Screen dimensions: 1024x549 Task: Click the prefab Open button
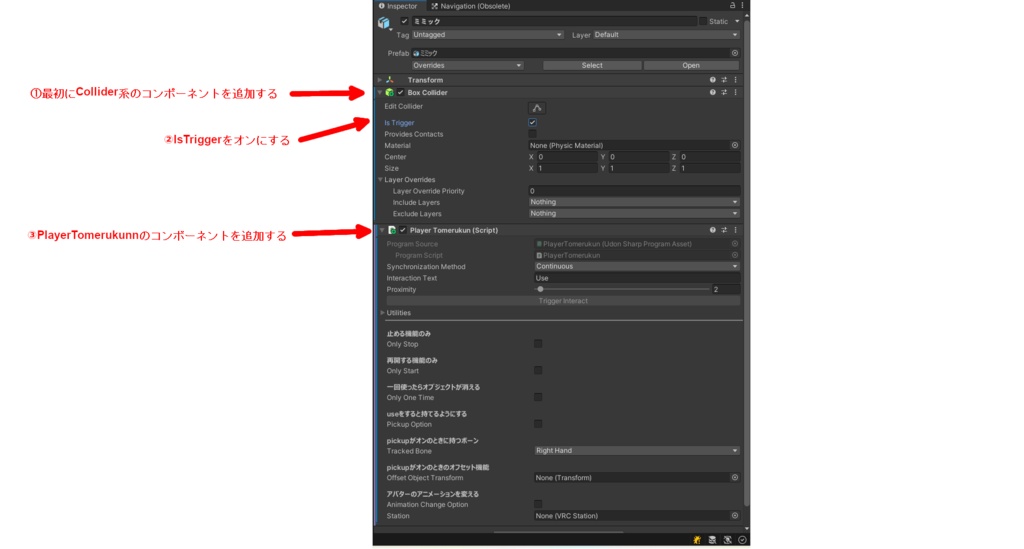pyautogui.click(x=691, y=65)
